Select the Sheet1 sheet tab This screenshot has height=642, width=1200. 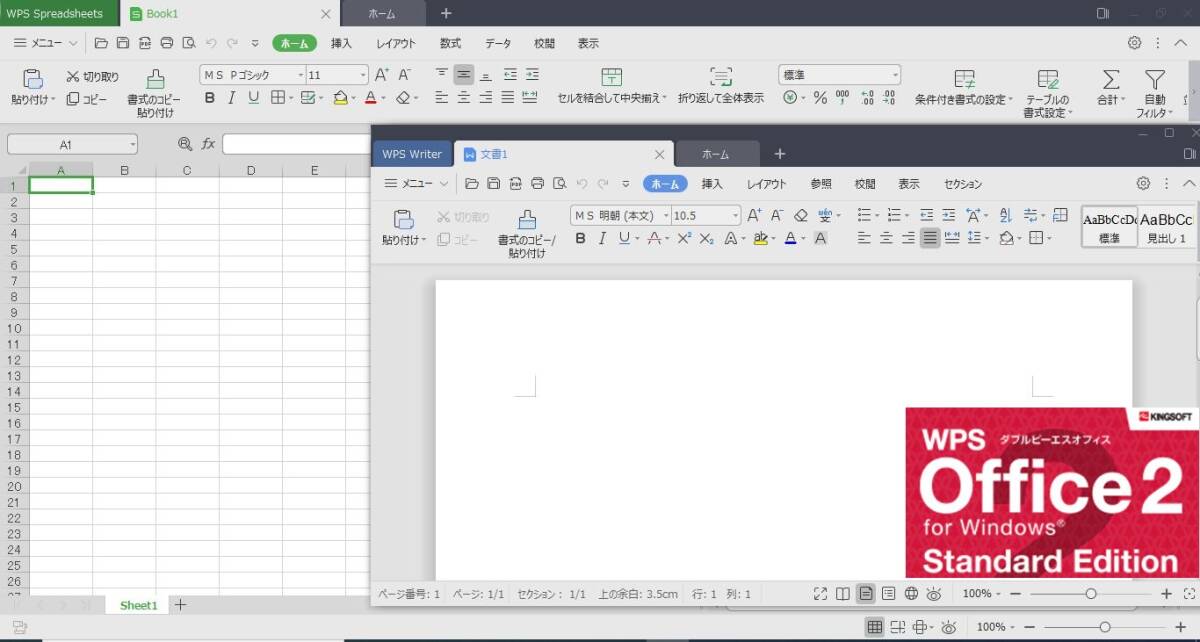click(x=139, y=605)
